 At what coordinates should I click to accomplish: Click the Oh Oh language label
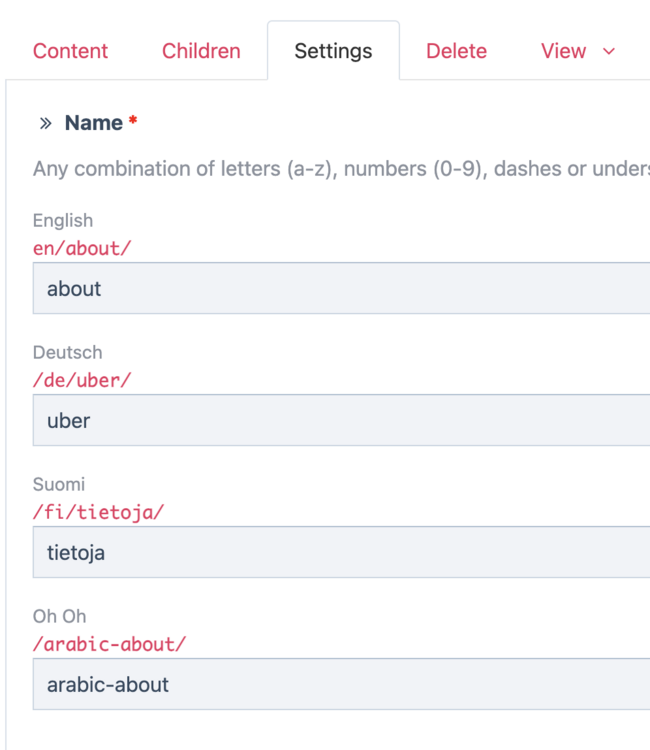pyautogui.click(x=59, y=616)
